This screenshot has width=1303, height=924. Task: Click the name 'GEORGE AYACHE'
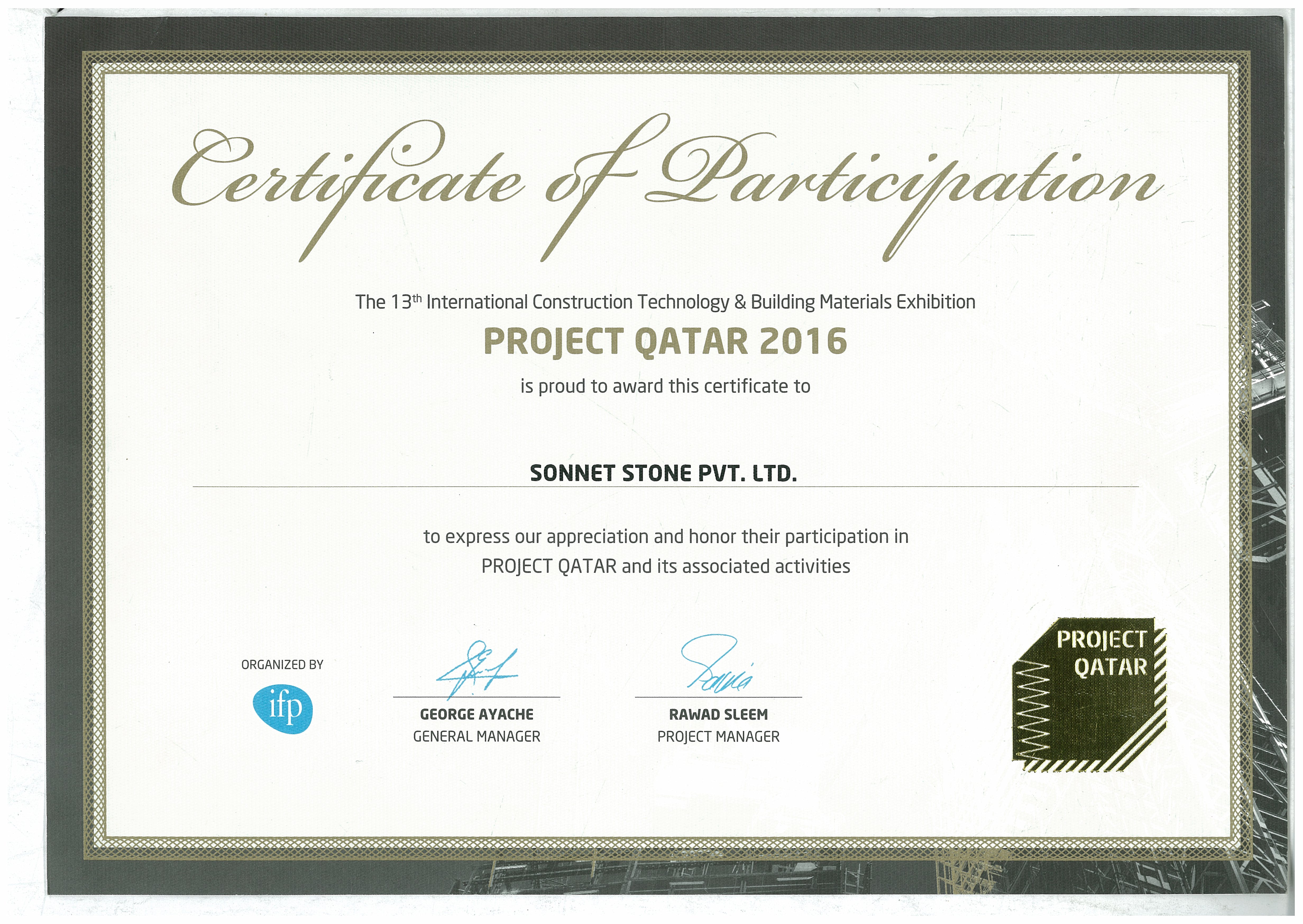[477, 715]
